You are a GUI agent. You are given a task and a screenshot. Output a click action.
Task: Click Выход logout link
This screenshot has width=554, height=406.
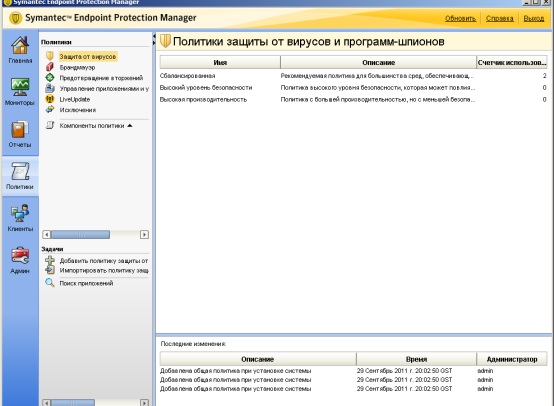pos(534,18)
